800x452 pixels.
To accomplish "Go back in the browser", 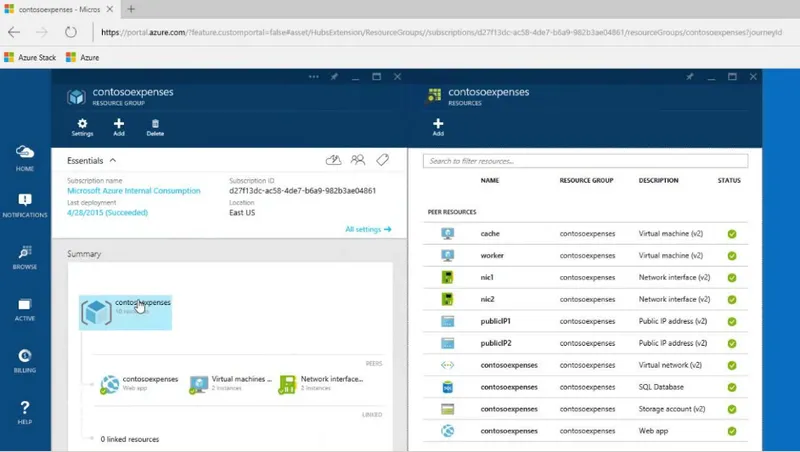I will pyautogui.click(x=14, y=32).
